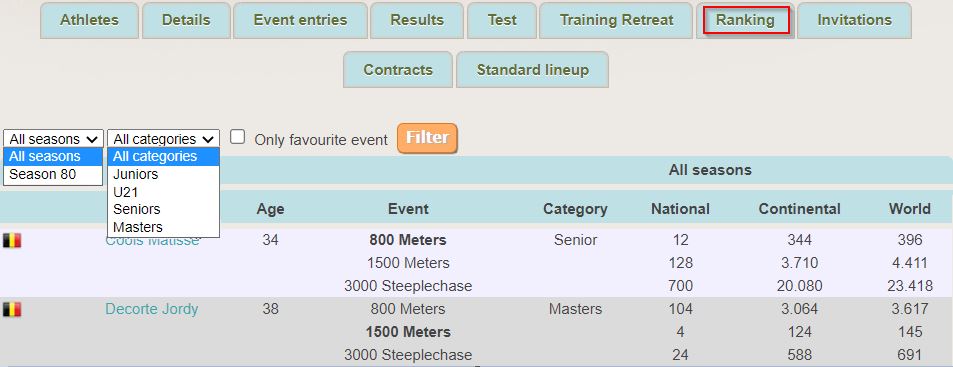Select Juniors in the category list
This screenshot has height=367, width=953.
(163, 174)
